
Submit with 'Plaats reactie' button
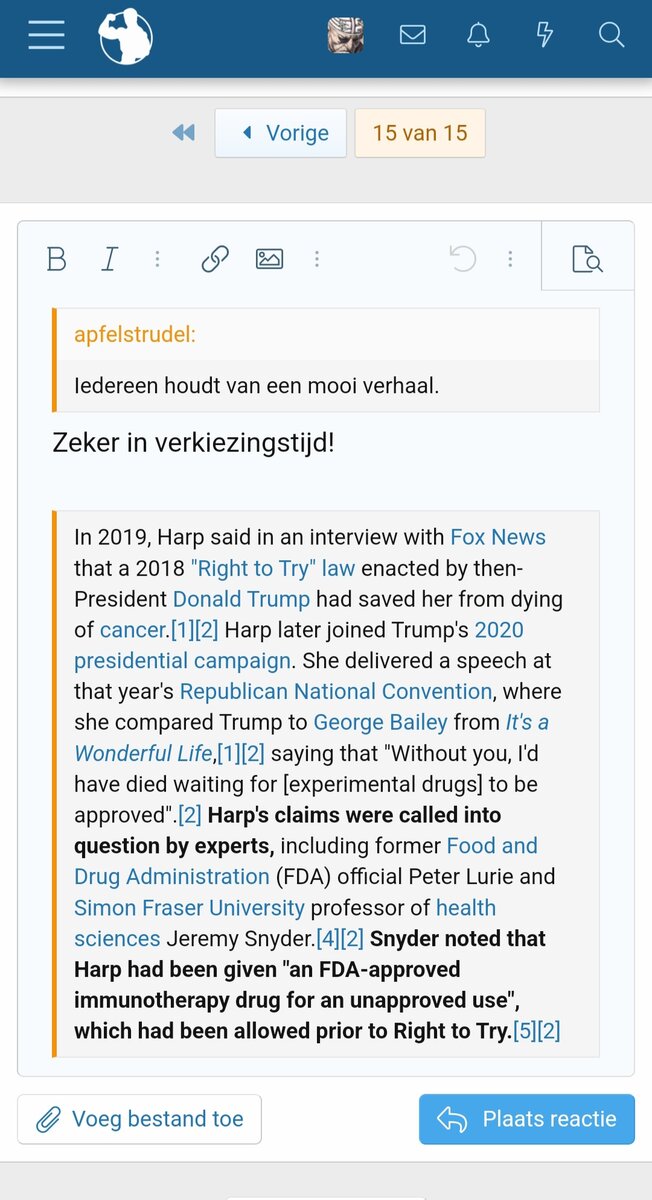527,1119
